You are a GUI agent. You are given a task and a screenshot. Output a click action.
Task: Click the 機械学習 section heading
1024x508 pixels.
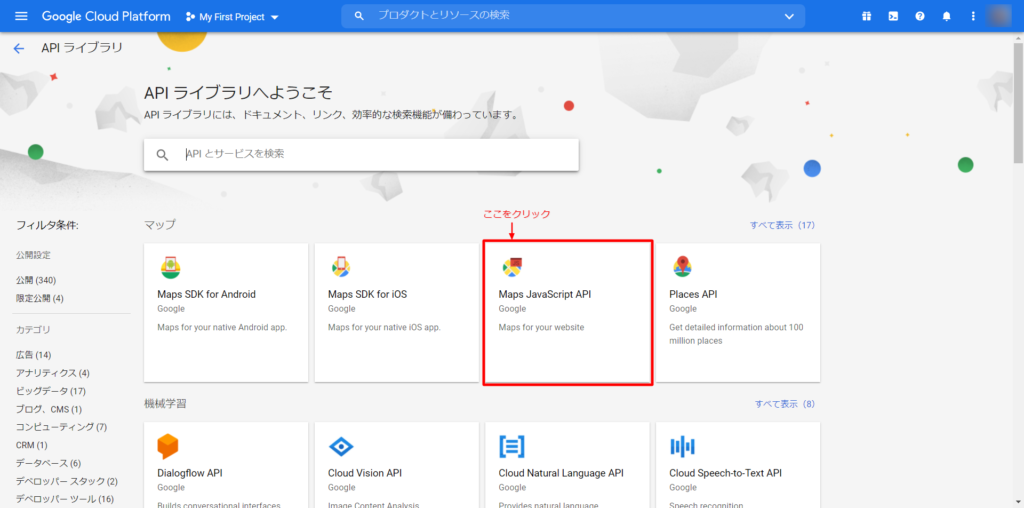(165, 404)
